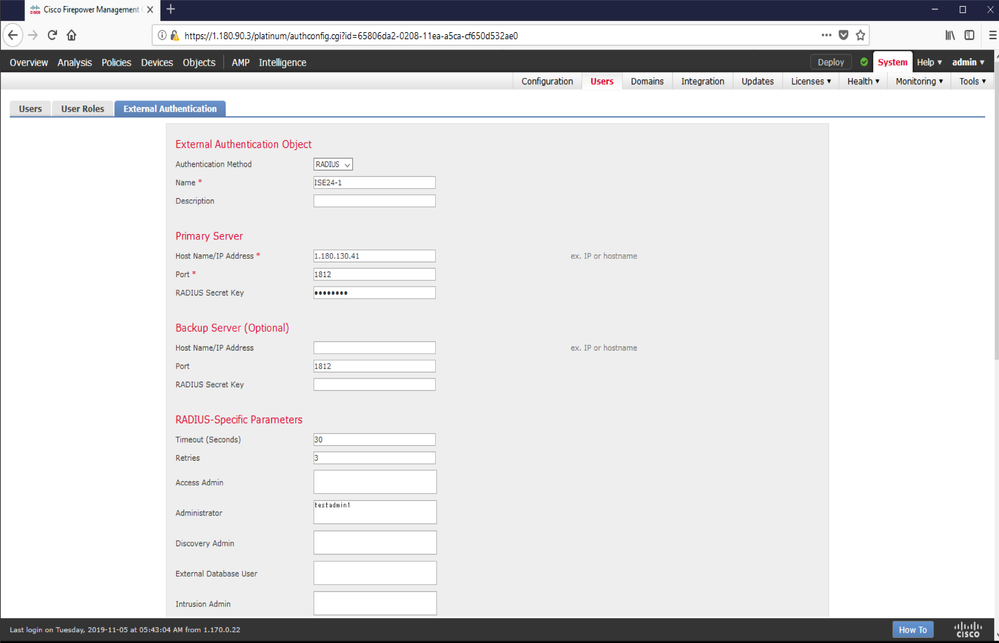Click the browser forward arrow

(33, 35)
